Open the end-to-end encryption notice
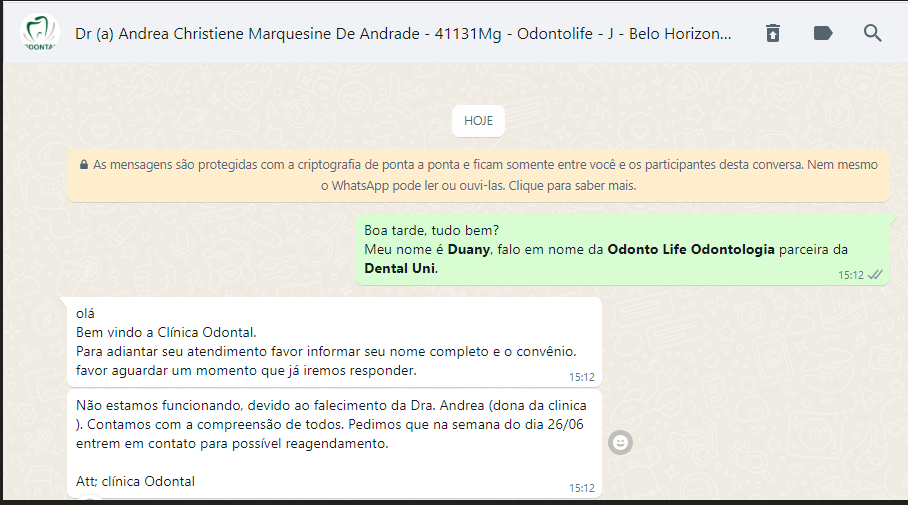This screenshot has width=908, height=505. pyautogui.click(x=478, y=175)
